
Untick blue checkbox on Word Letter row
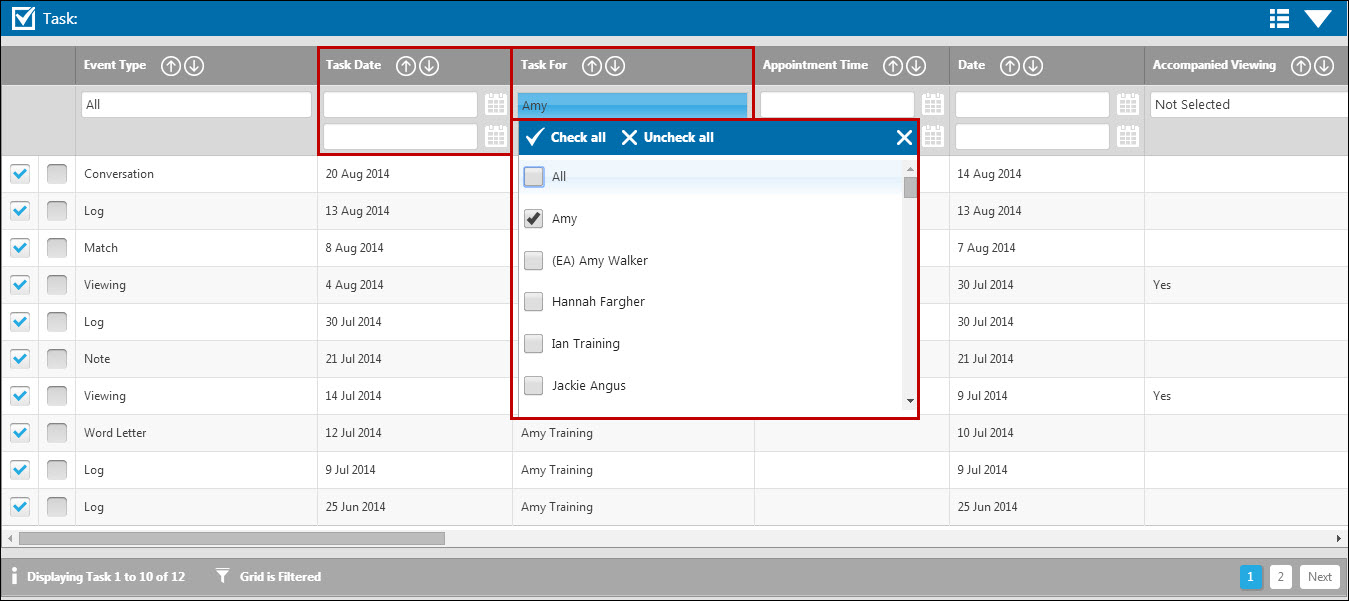tap(20, 433)
